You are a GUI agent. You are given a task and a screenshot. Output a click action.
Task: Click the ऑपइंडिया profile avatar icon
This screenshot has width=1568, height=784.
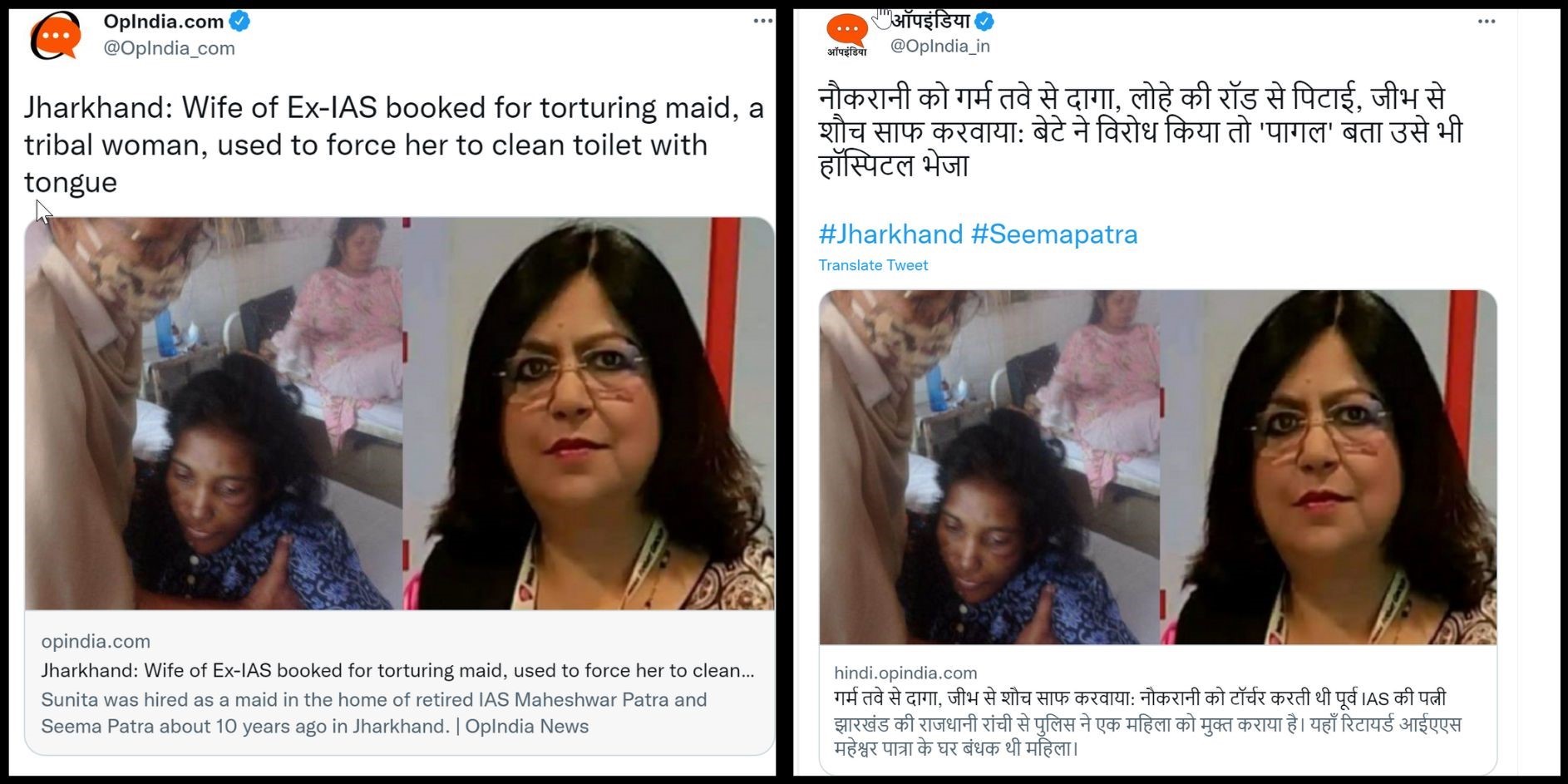coord(847,35)
